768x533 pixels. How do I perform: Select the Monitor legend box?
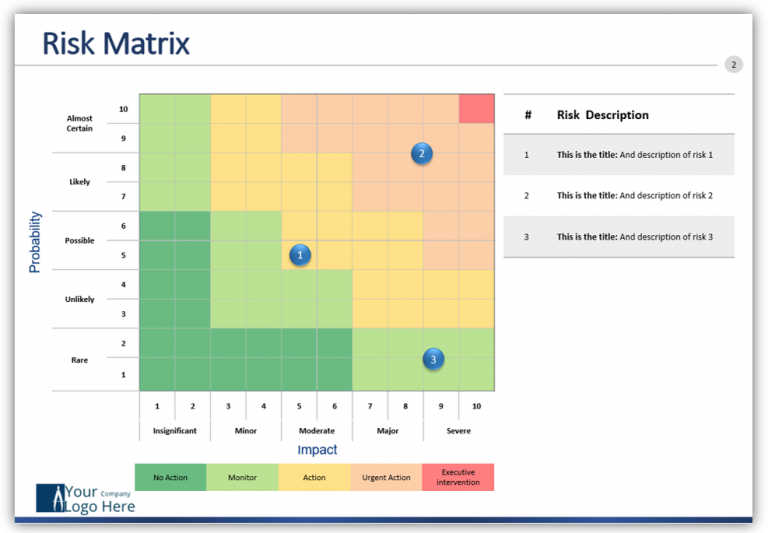[242, 477]
